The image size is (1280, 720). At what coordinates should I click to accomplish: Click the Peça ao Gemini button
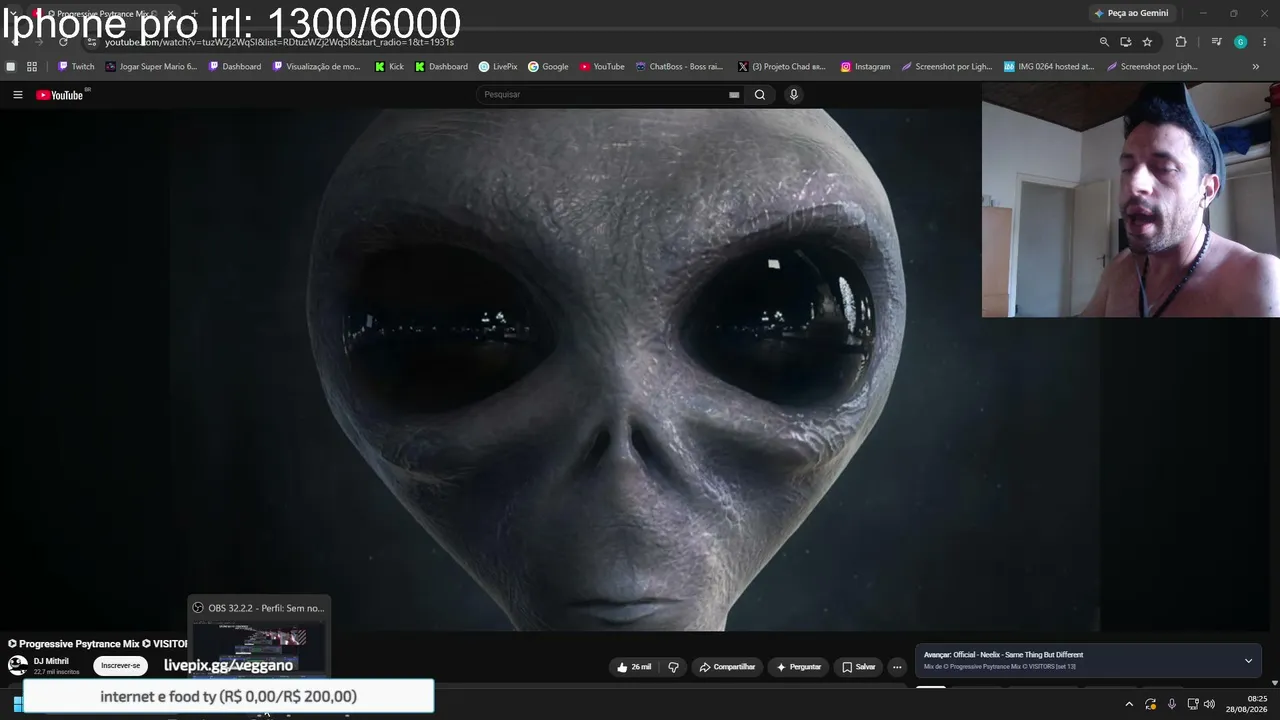1131,13
